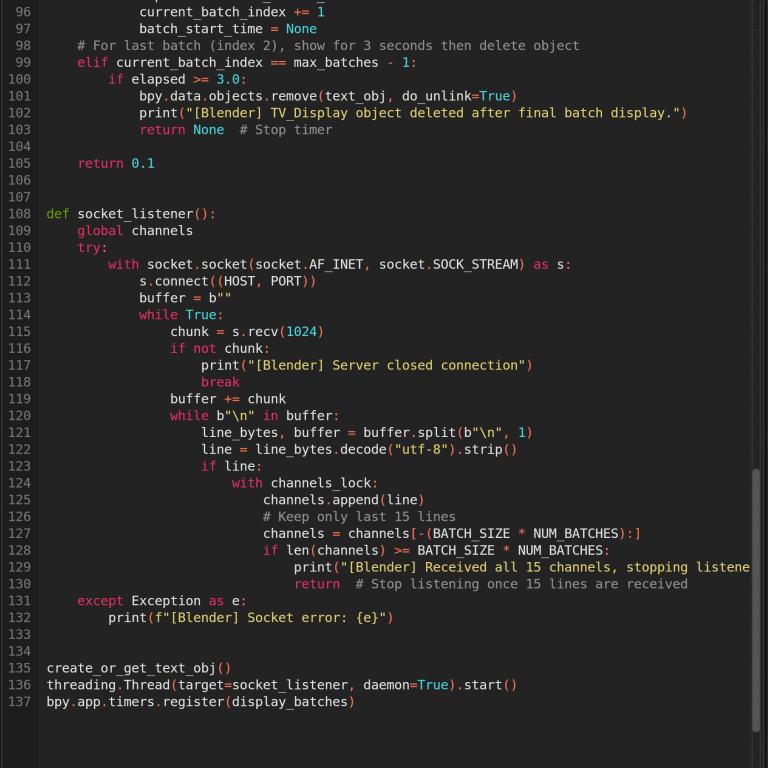Viewport: 768px width, 768px height.
Task: Click 'buffer += chunk' on line 119
Action: [228, 399]
